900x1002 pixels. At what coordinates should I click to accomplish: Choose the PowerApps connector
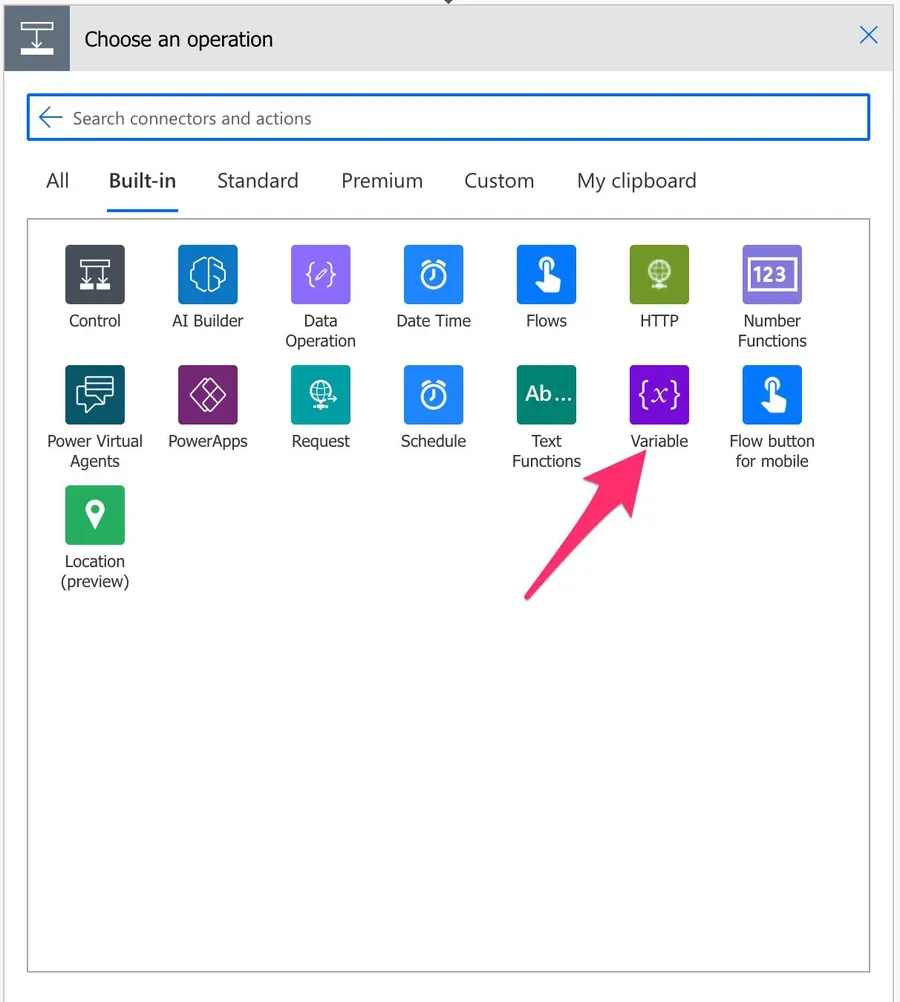208,395
